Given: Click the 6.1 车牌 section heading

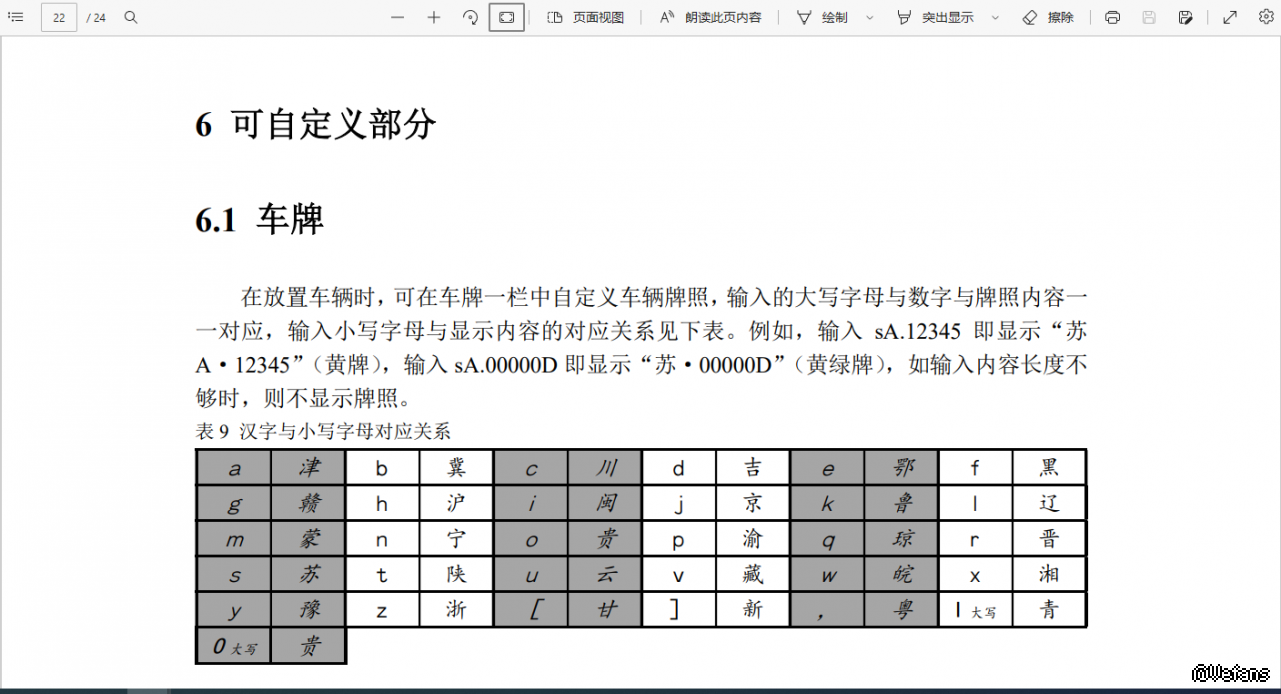Looking at the screenshot, I should tap(260, 219).
